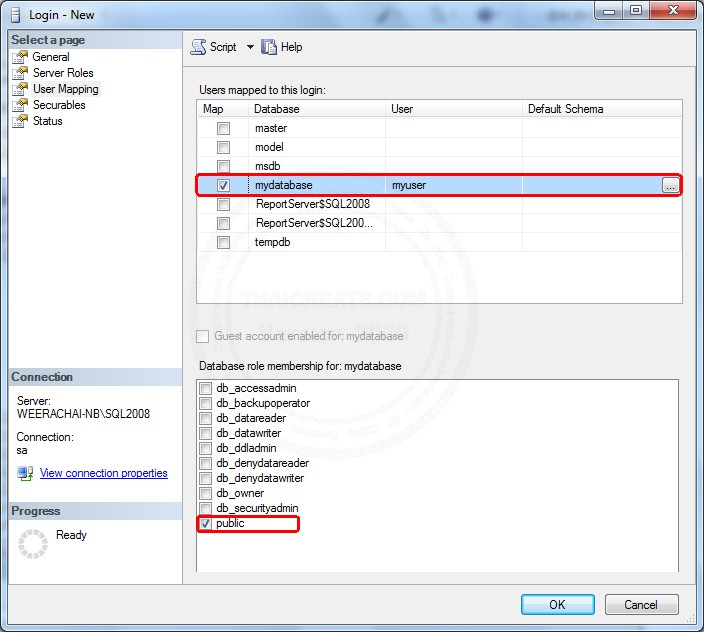Select the tempdb database name
704x632 pixels.
click(x=273, y=242)
